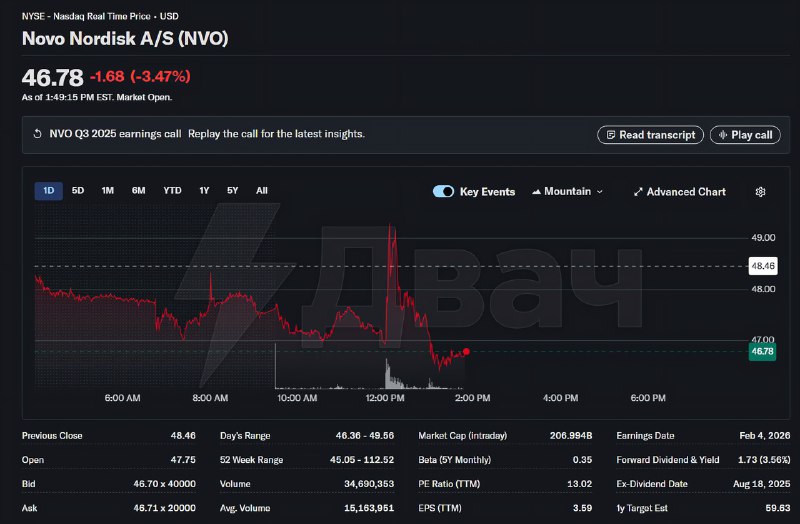
Task: Switch to the 1Y chart range
Action: (x=204, y=191)
